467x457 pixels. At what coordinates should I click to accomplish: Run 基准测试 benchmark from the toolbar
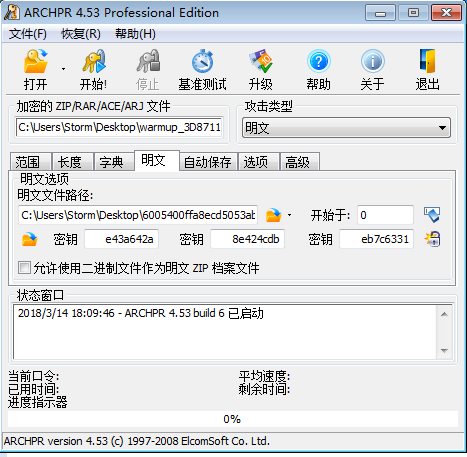pos(202,62)
